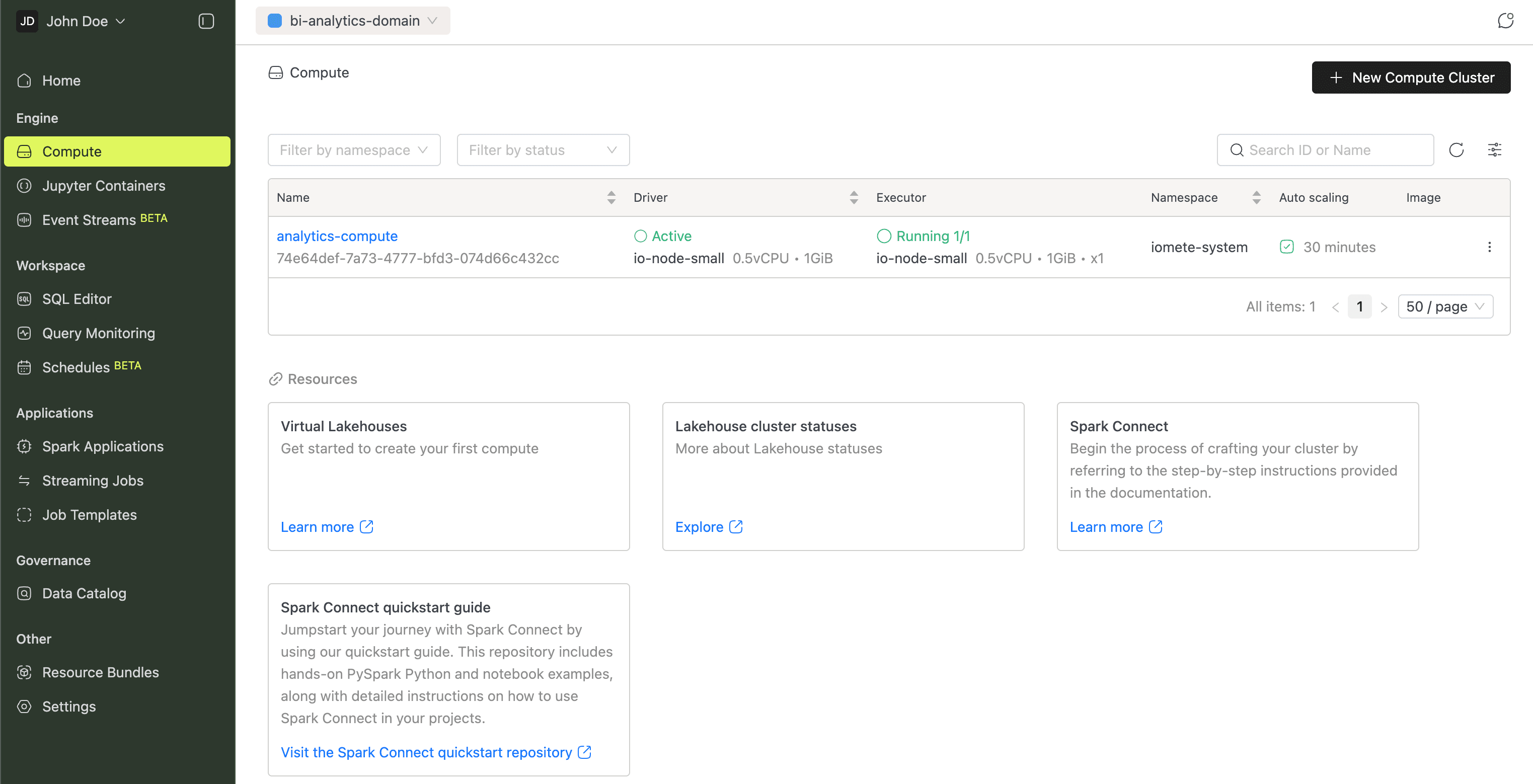Open table column settings sliders icon

click(x=1494, y=150)
